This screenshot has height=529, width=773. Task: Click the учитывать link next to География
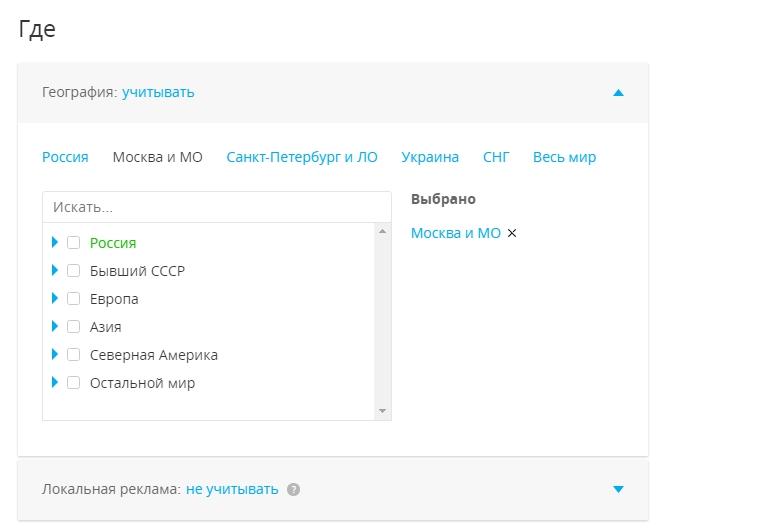click(x=158, y=92)
